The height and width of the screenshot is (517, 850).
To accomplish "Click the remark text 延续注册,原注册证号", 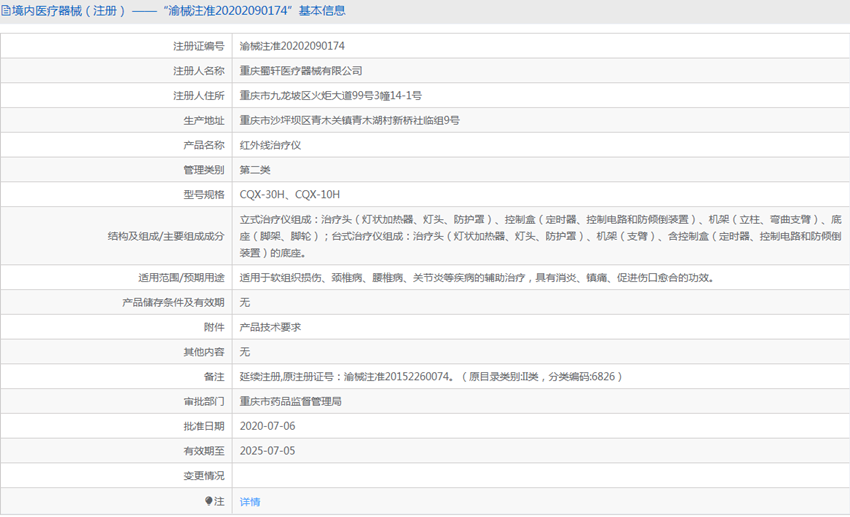I will [431, 377].
